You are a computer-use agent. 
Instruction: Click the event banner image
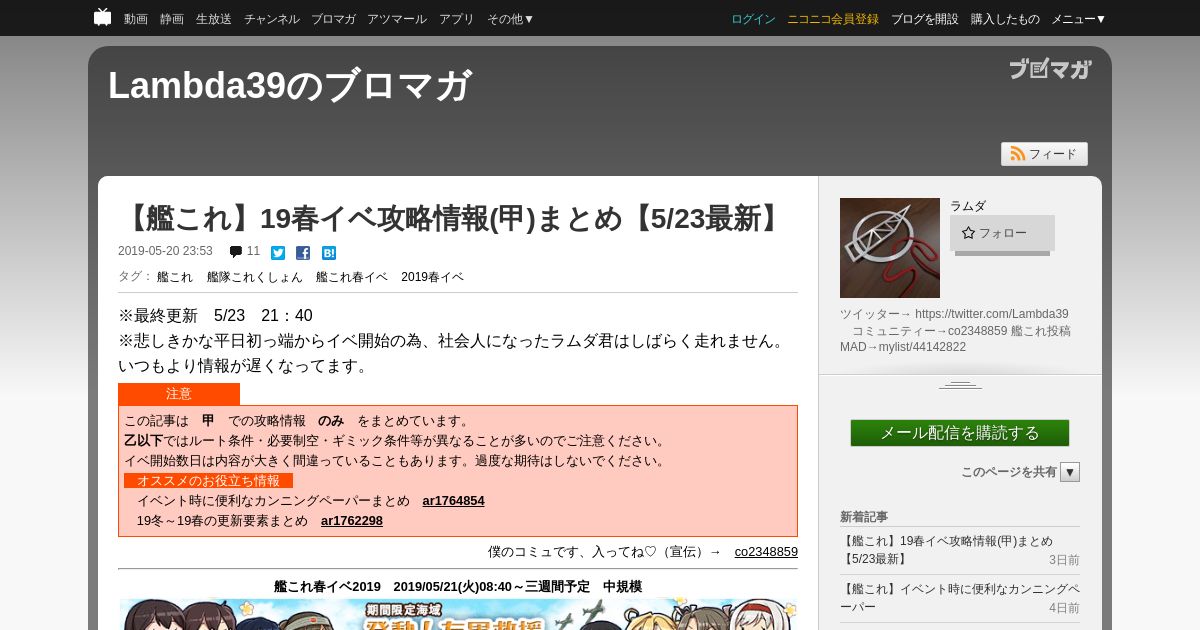[x=458, y=614]
